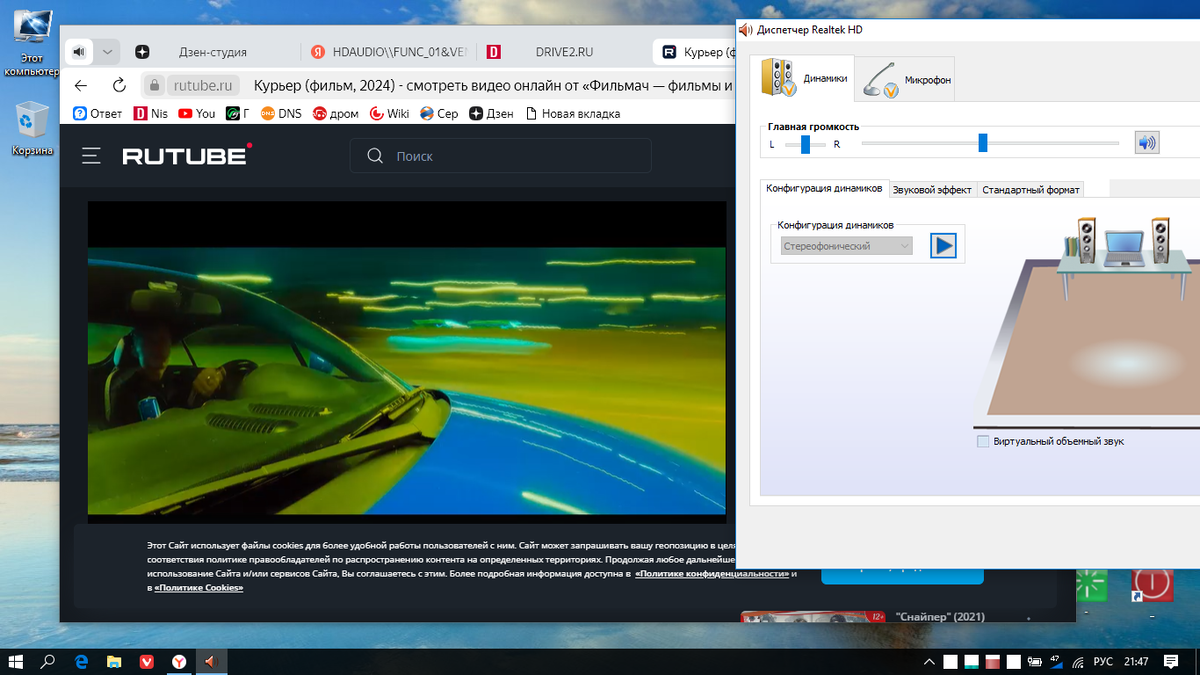The height and width of the screenshot is (675, 1200).
Task: Open the Политике конфиденциальности link
Action: coord(711,574)
